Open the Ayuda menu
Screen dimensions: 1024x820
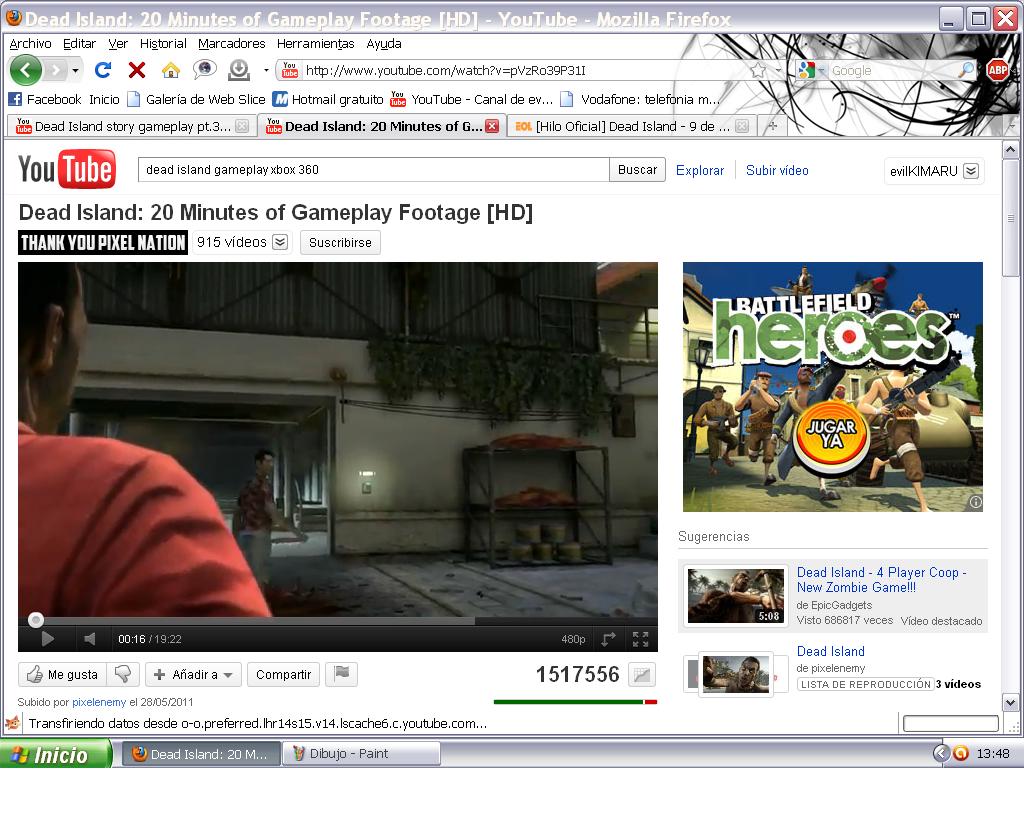(383, 44)
